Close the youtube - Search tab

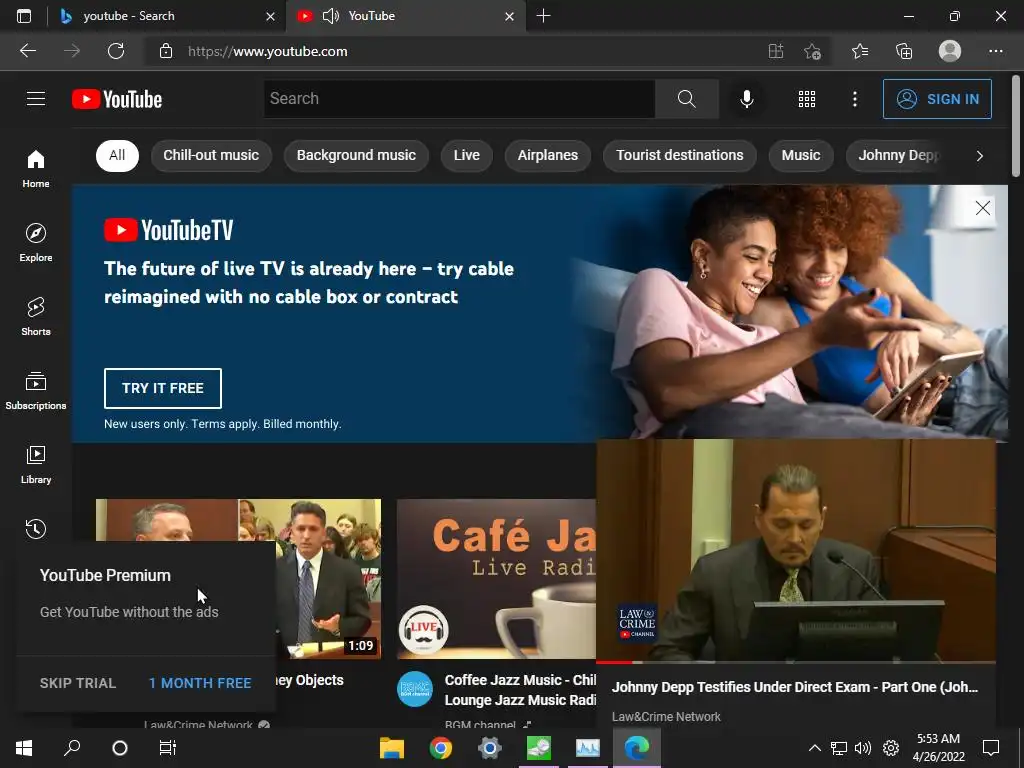pos(270,16)
